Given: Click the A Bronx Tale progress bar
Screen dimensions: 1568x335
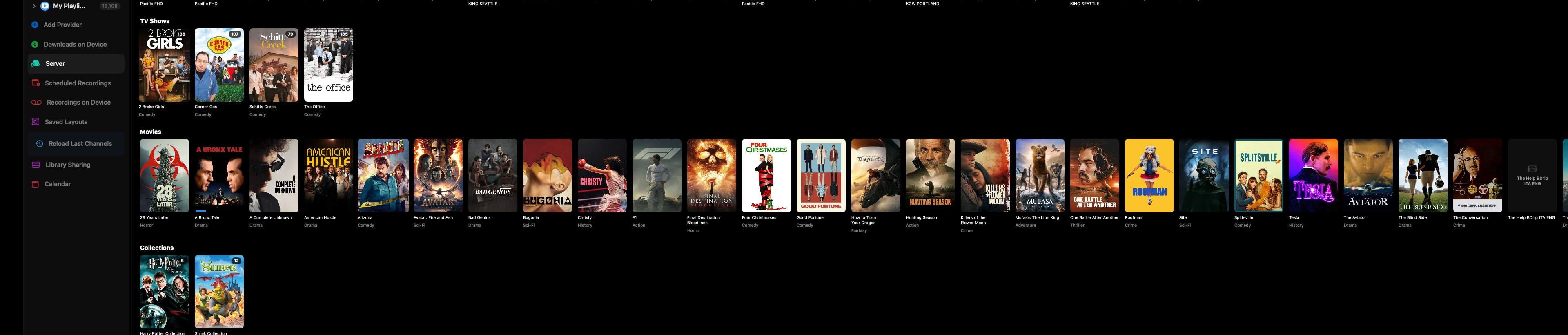Looking at the screenshot, I should (201, 211).
